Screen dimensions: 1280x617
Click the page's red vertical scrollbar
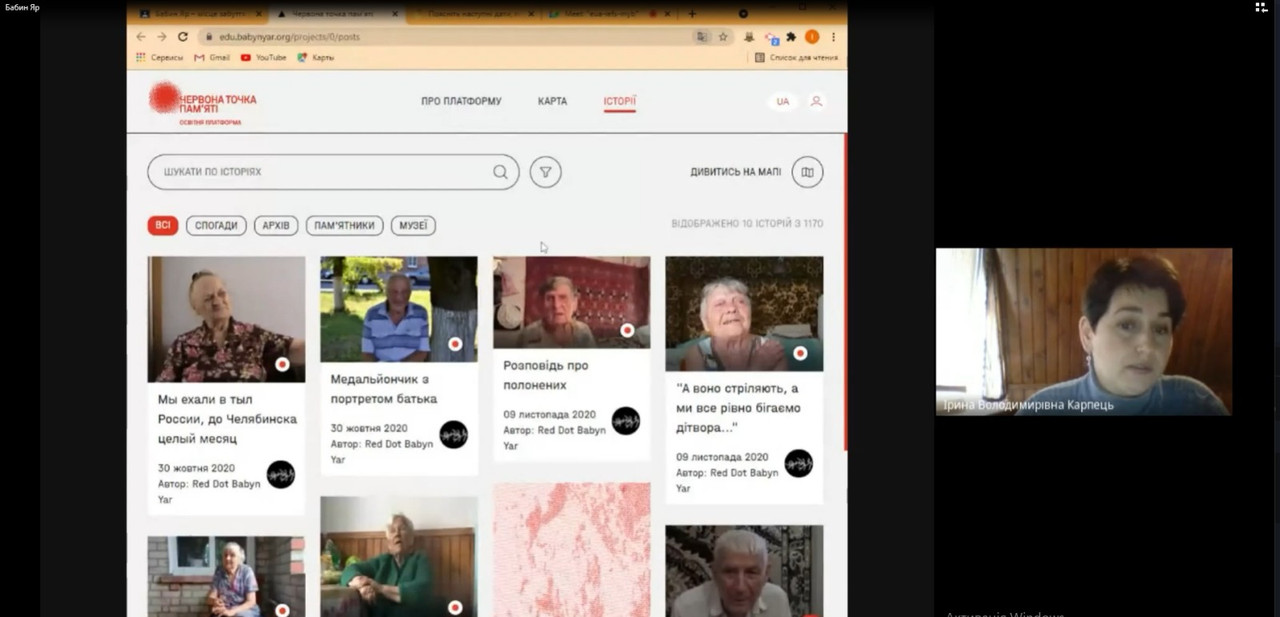click(845, 292)
